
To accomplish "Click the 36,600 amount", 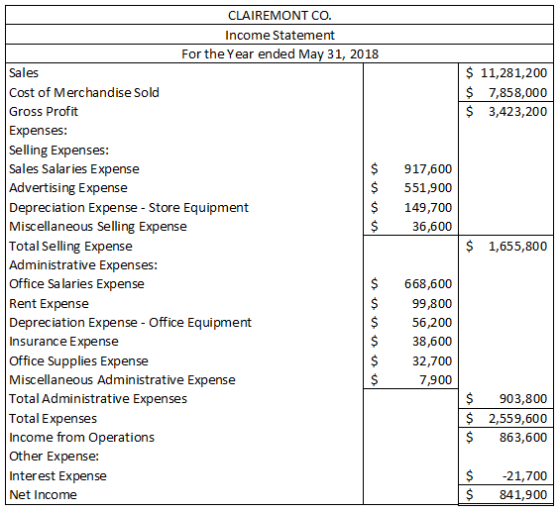I will tap(432, 226).
